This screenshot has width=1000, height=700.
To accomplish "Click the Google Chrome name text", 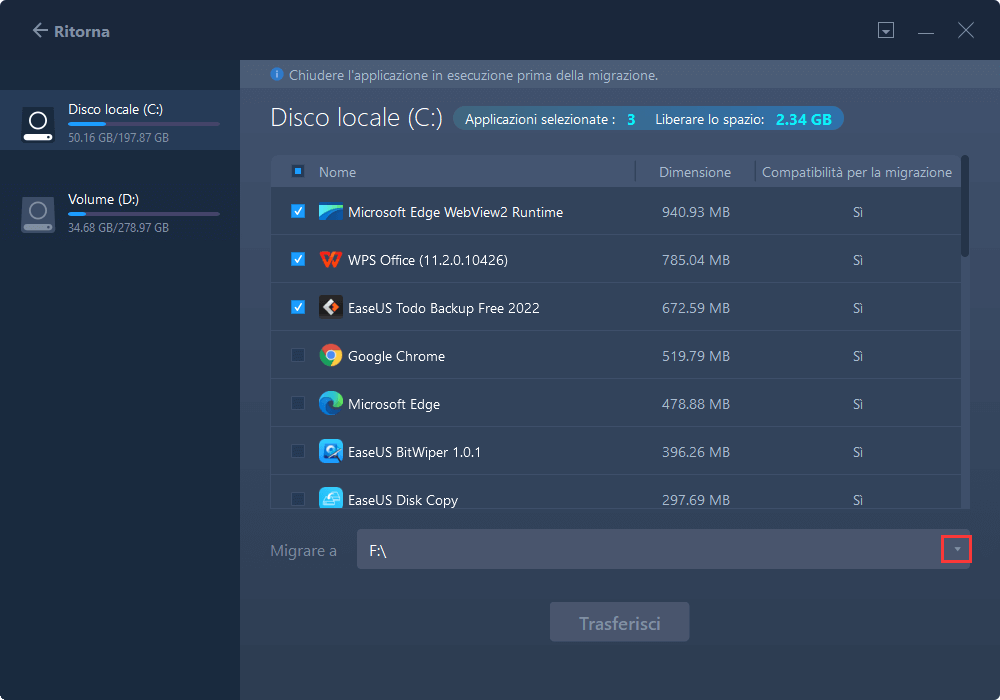I will [x=396, y=356].
